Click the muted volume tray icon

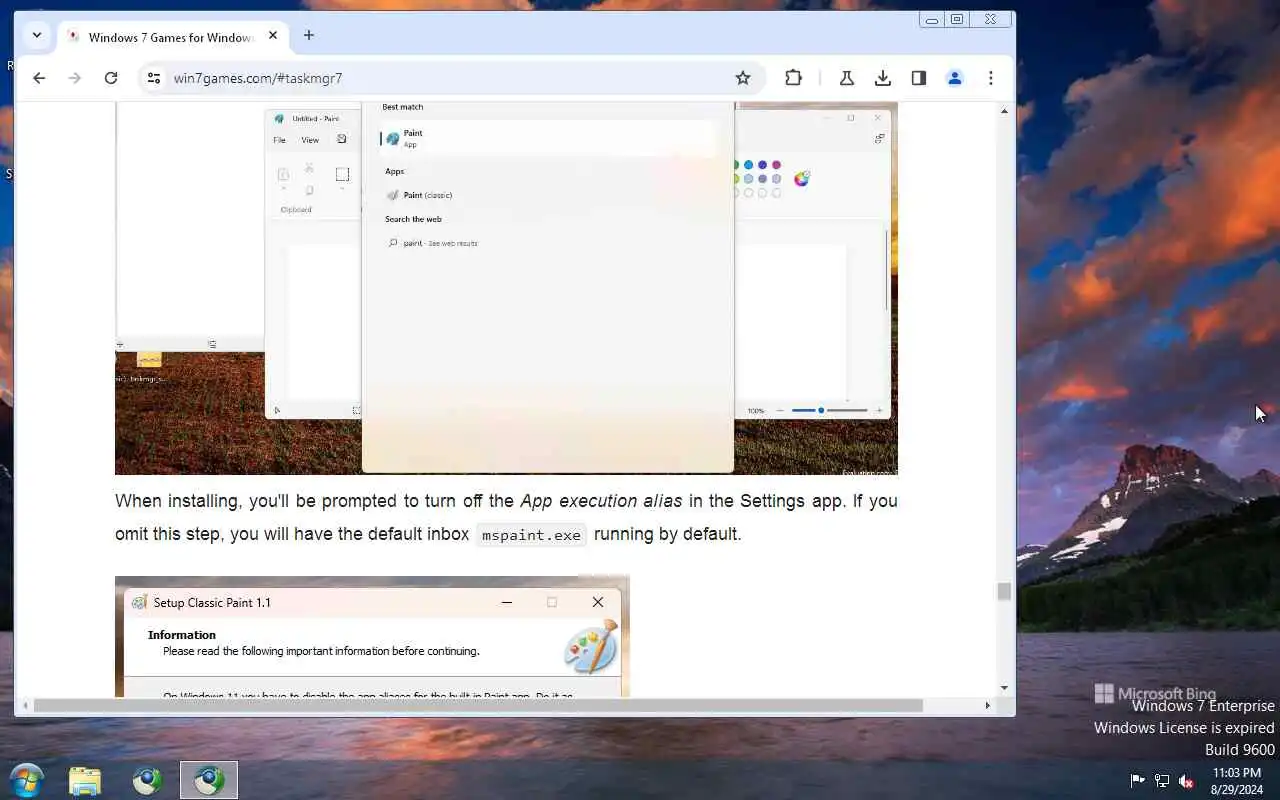click(1187, 781)
